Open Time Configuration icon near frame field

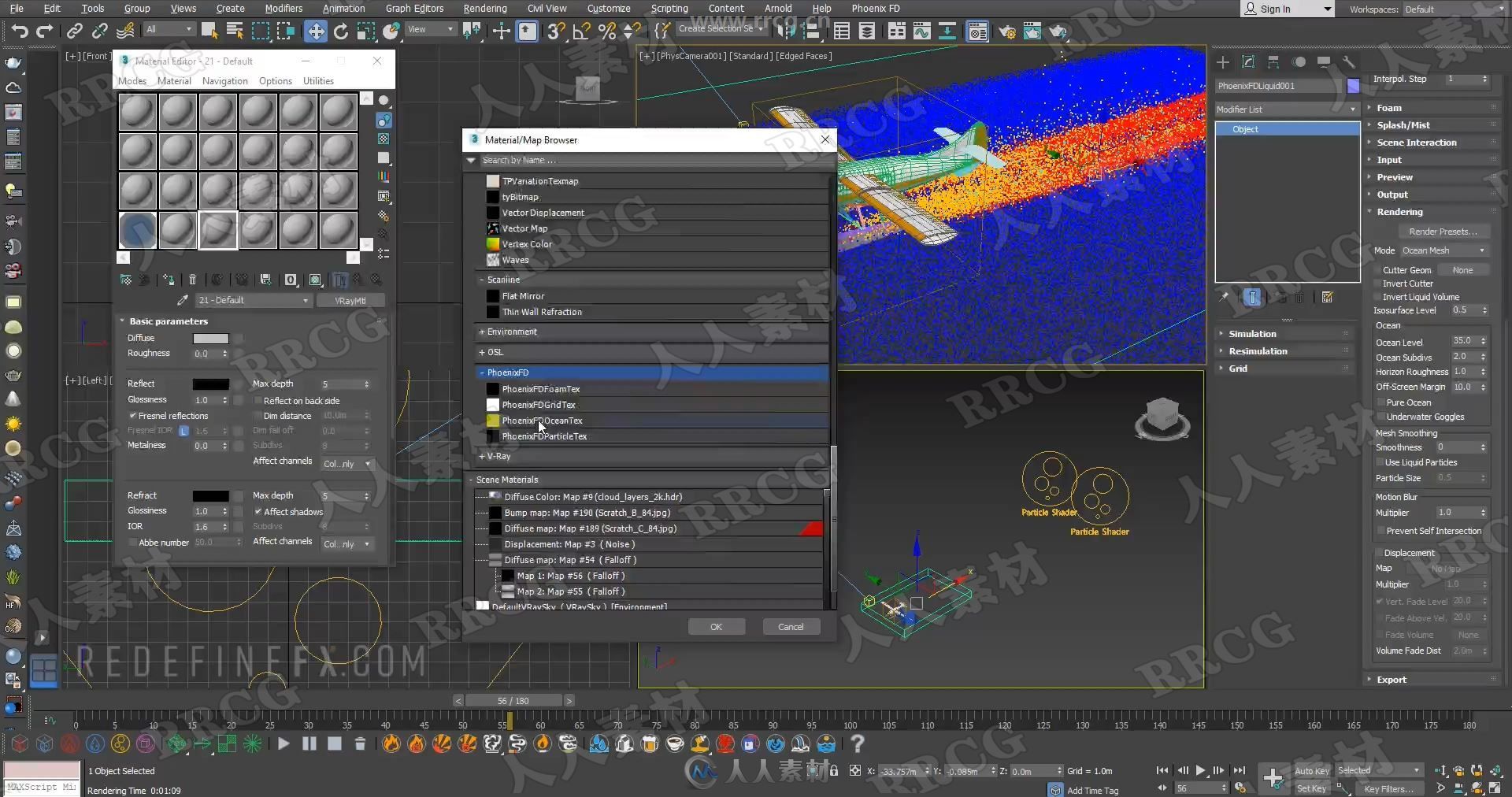(1240, 788)
